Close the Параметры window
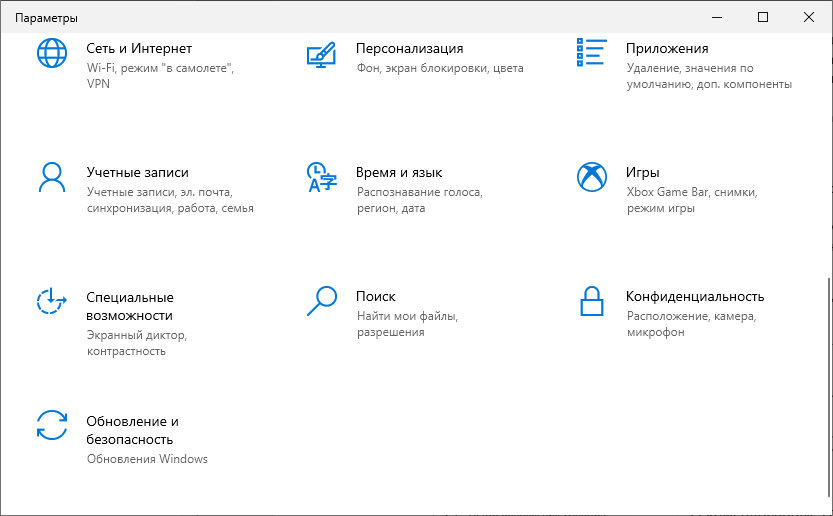Screen dimensions: 833x516 tap(809, 17)
